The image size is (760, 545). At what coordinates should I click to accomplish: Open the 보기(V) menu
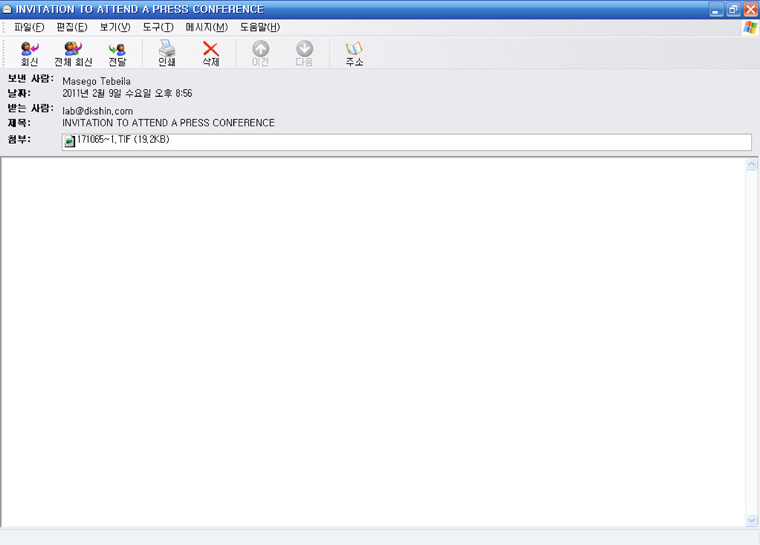click(115, 27)
